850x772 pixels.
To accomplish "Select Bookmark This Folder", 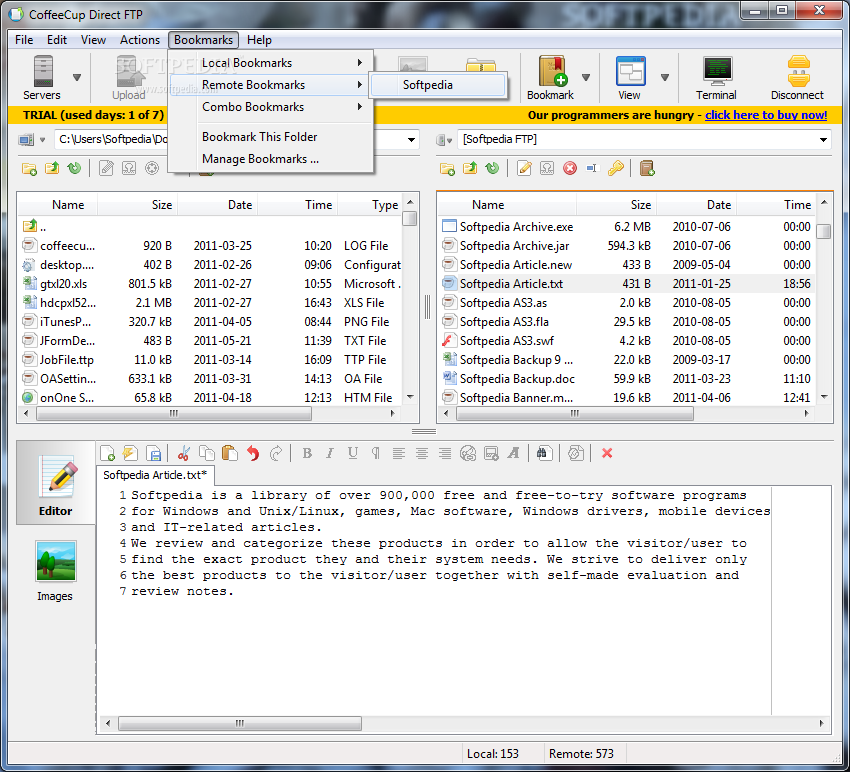I will tap(271, 137).
